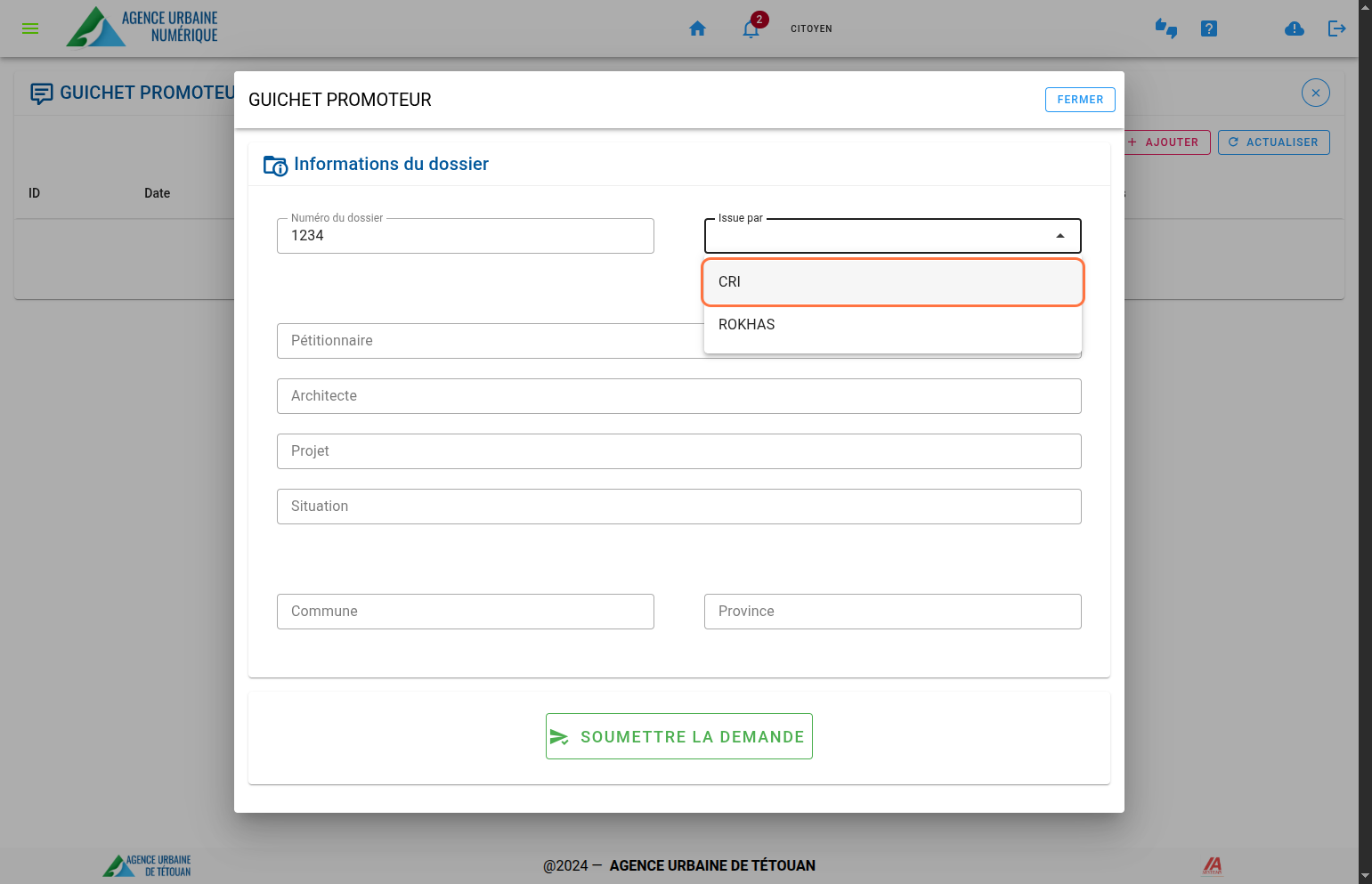Click into the Architecte field
The height and width of the screenshot is (884, 1372).
pos(678,396)
